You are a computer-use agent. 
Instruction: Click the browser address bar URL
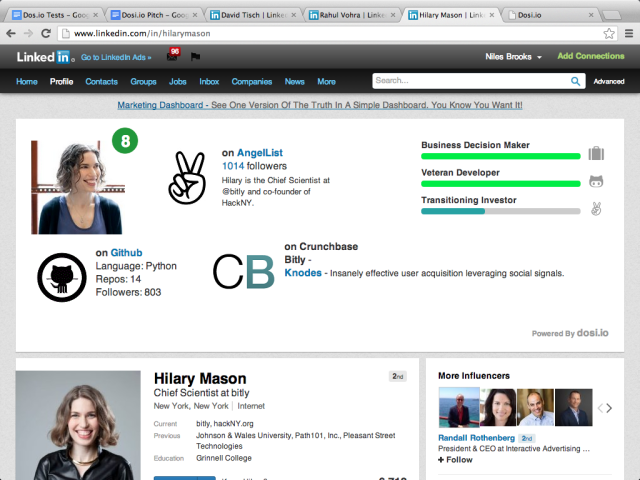pyautogui.click(x=142, y=33)
